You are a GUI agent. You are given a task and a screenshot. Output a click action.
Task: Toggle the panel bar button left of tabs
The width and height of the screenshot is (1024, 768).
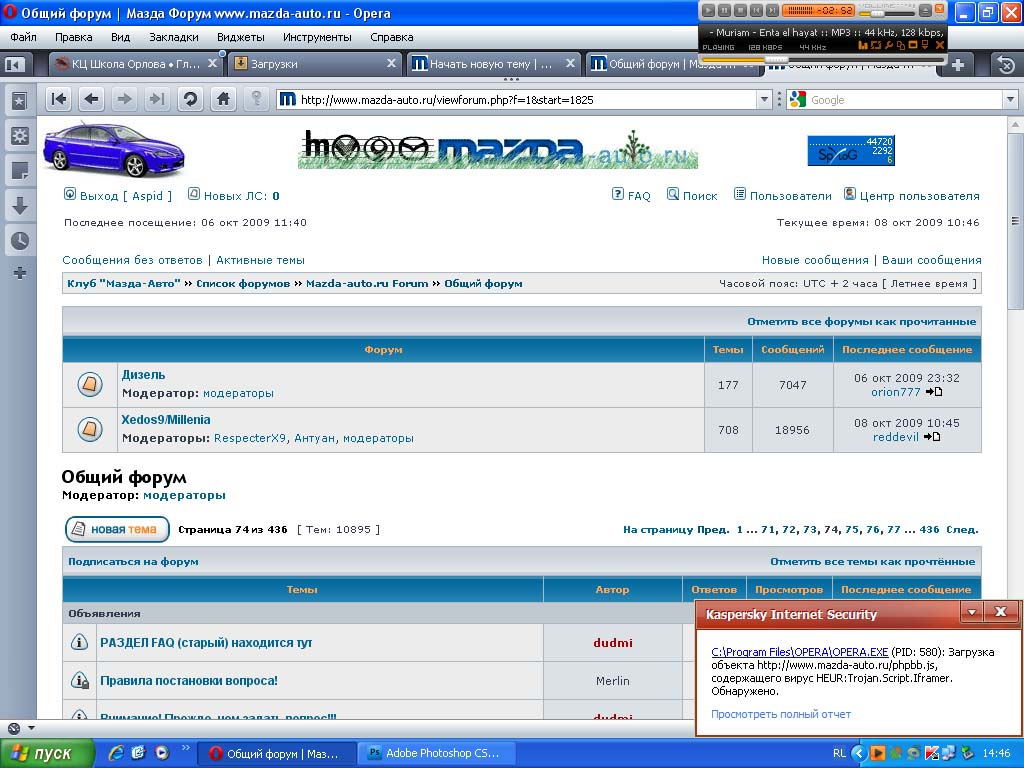pyautogui.click(x=14, y=64)
